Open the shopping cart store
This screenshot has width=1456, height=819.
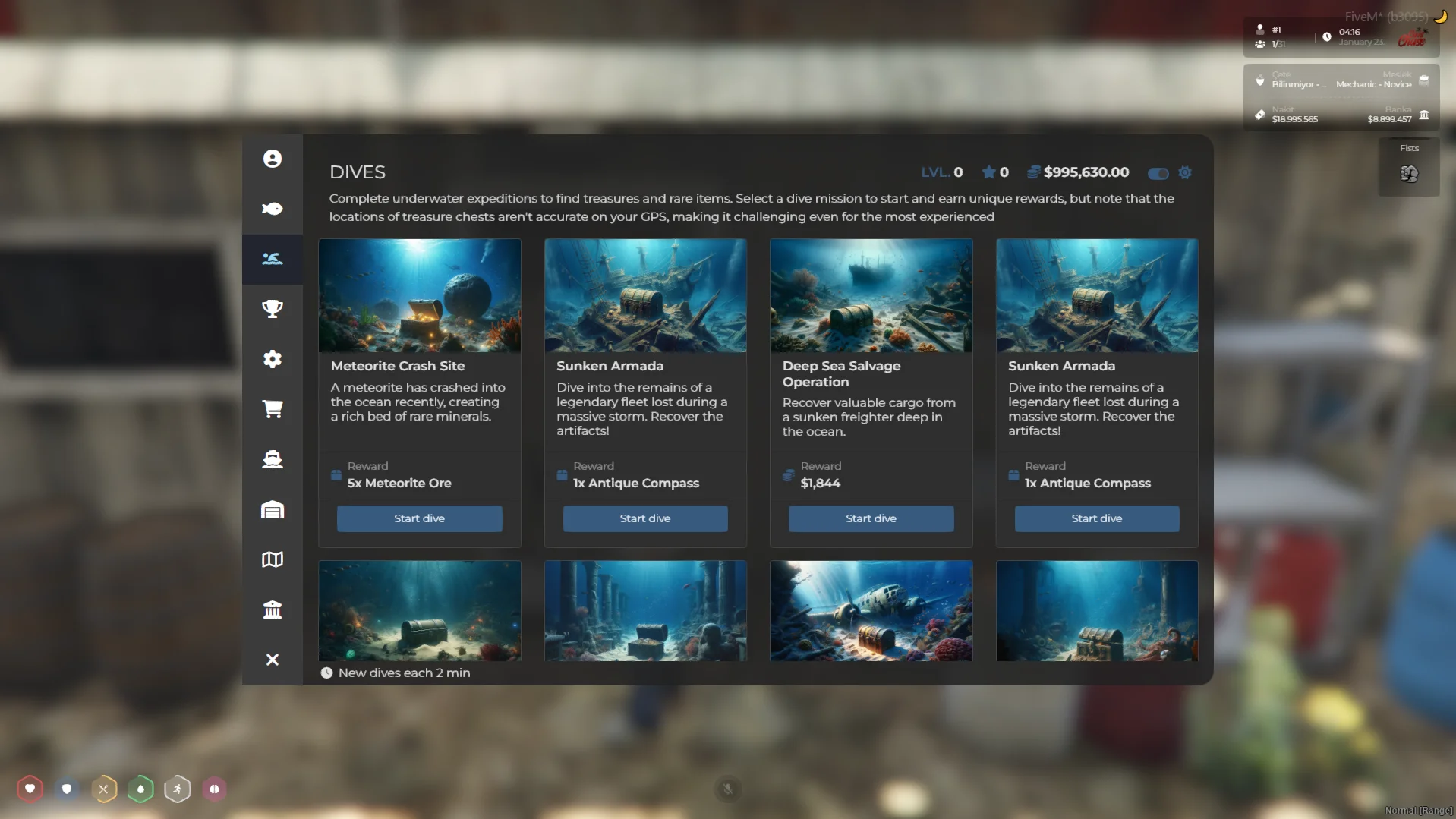(272, 409)
